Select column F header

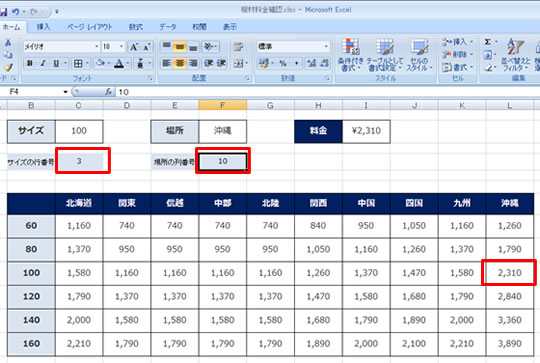click(222, 105)
